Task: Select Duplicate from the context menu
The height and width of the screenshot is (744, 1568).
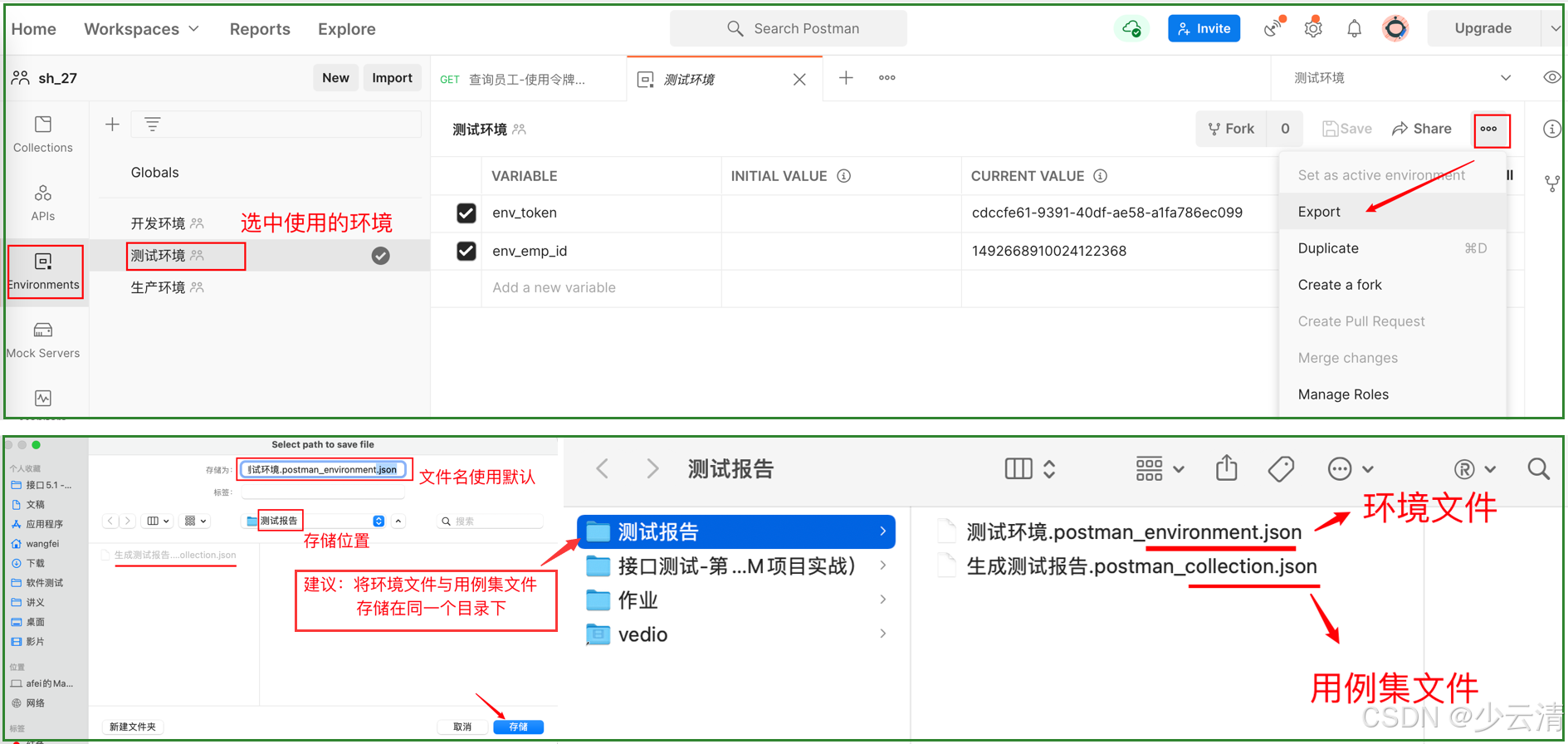Action: pos(1393,248)
